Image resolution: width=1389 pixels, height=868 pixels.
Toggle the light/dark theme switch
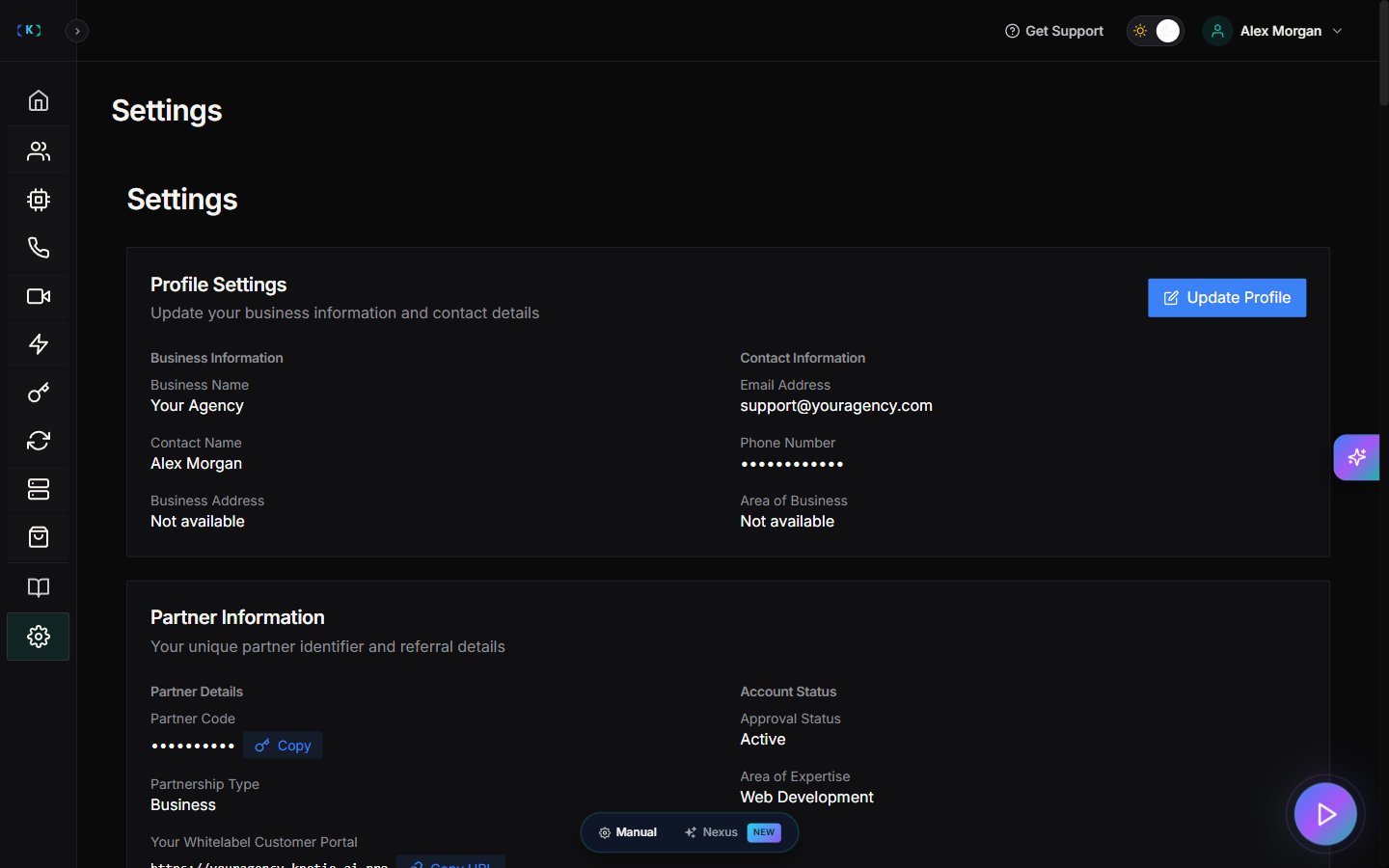coord(1155,31)
